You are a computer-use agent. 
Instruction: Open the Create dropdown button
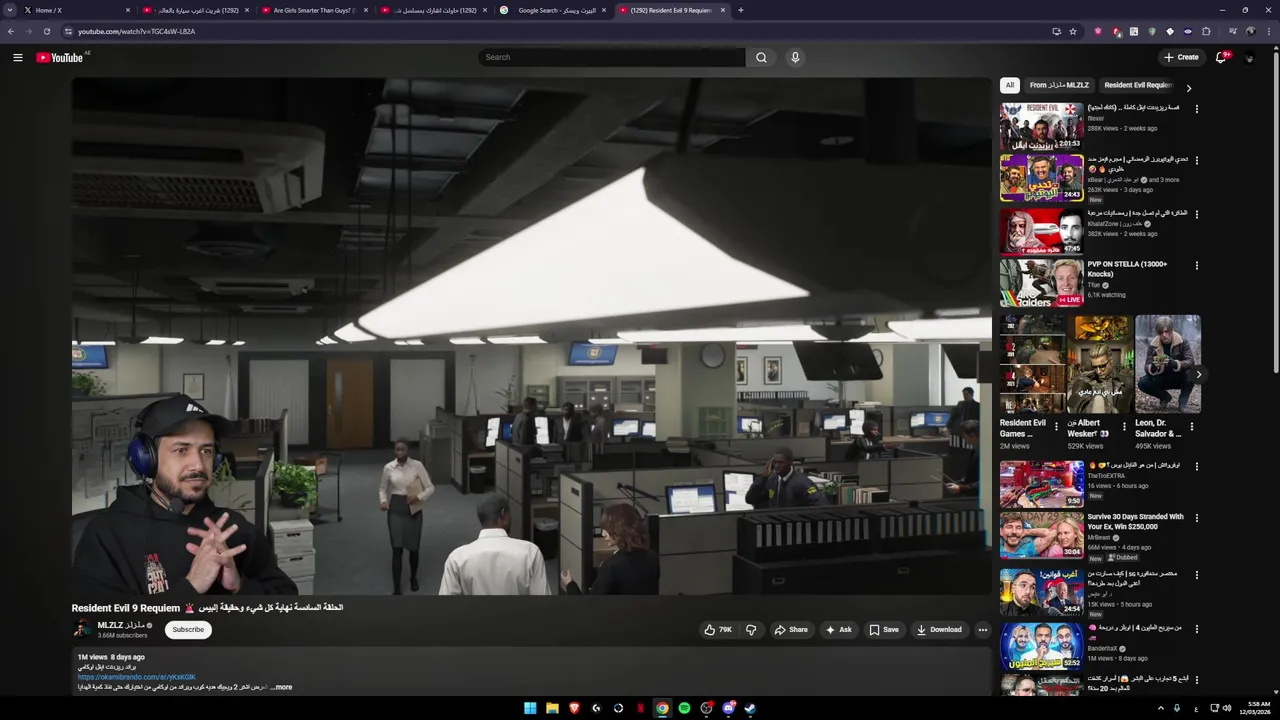[1181, 57]
